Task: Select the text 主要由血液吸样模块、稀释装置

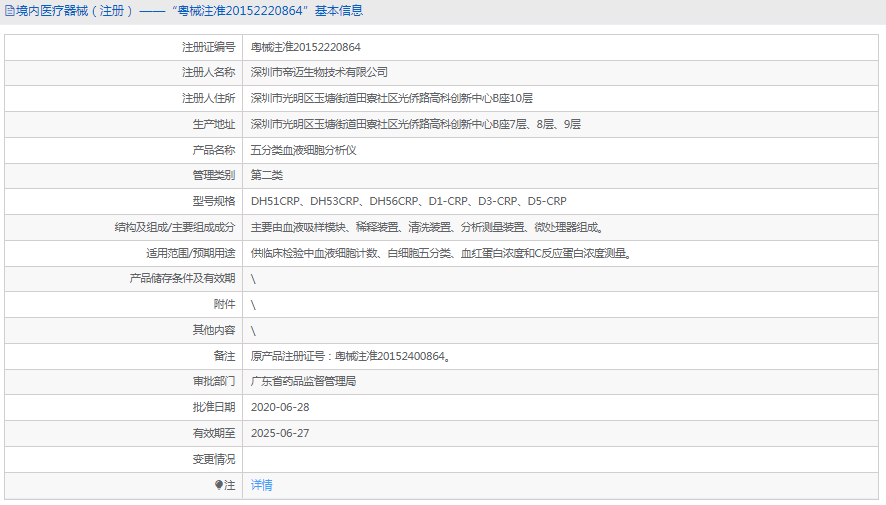Action: 324,227
